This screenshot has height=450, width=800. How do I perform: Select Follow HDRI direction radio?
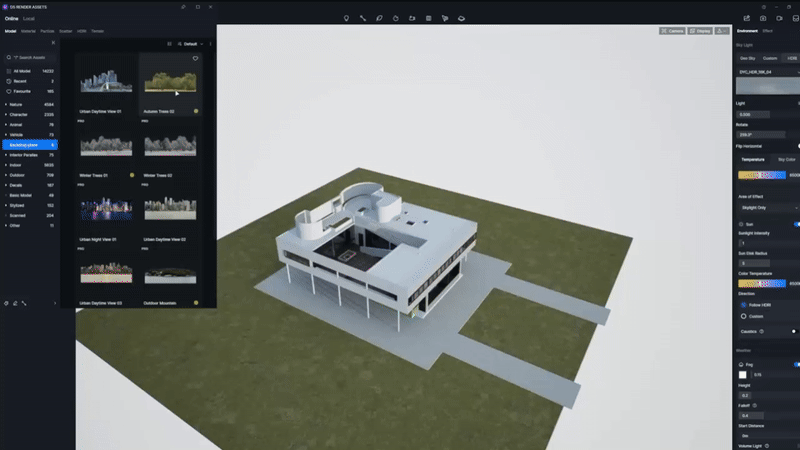[743, 305]
